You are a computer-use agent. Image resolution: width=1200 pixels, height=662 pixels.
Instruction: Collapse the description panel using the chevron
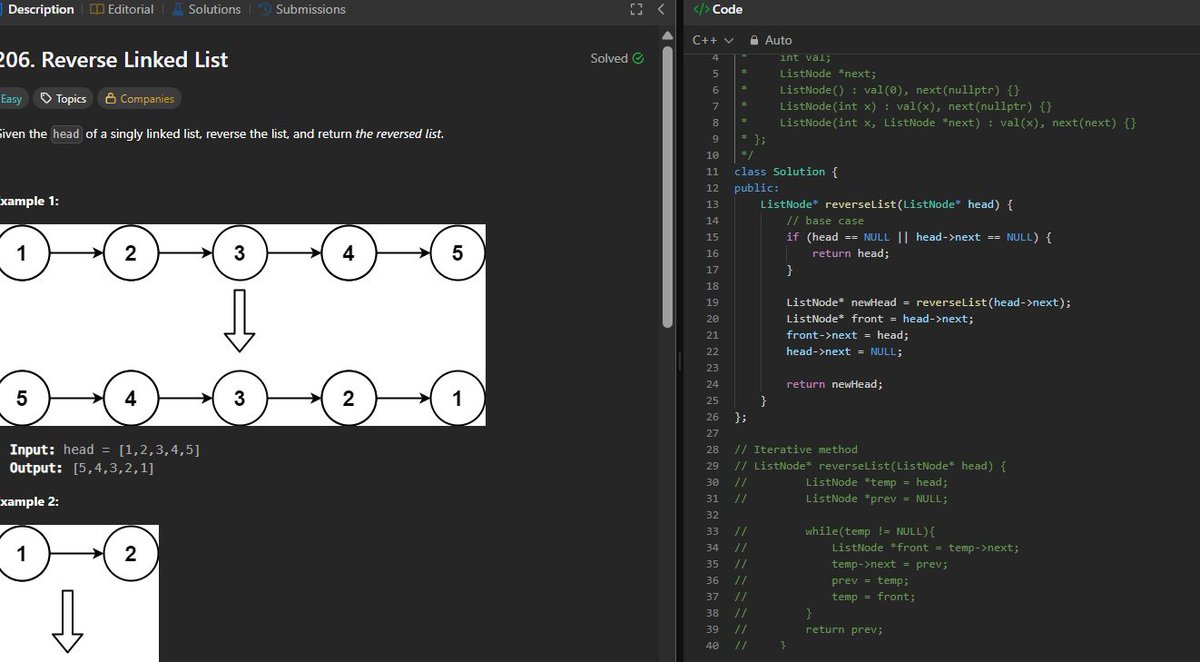click(659, 9)
